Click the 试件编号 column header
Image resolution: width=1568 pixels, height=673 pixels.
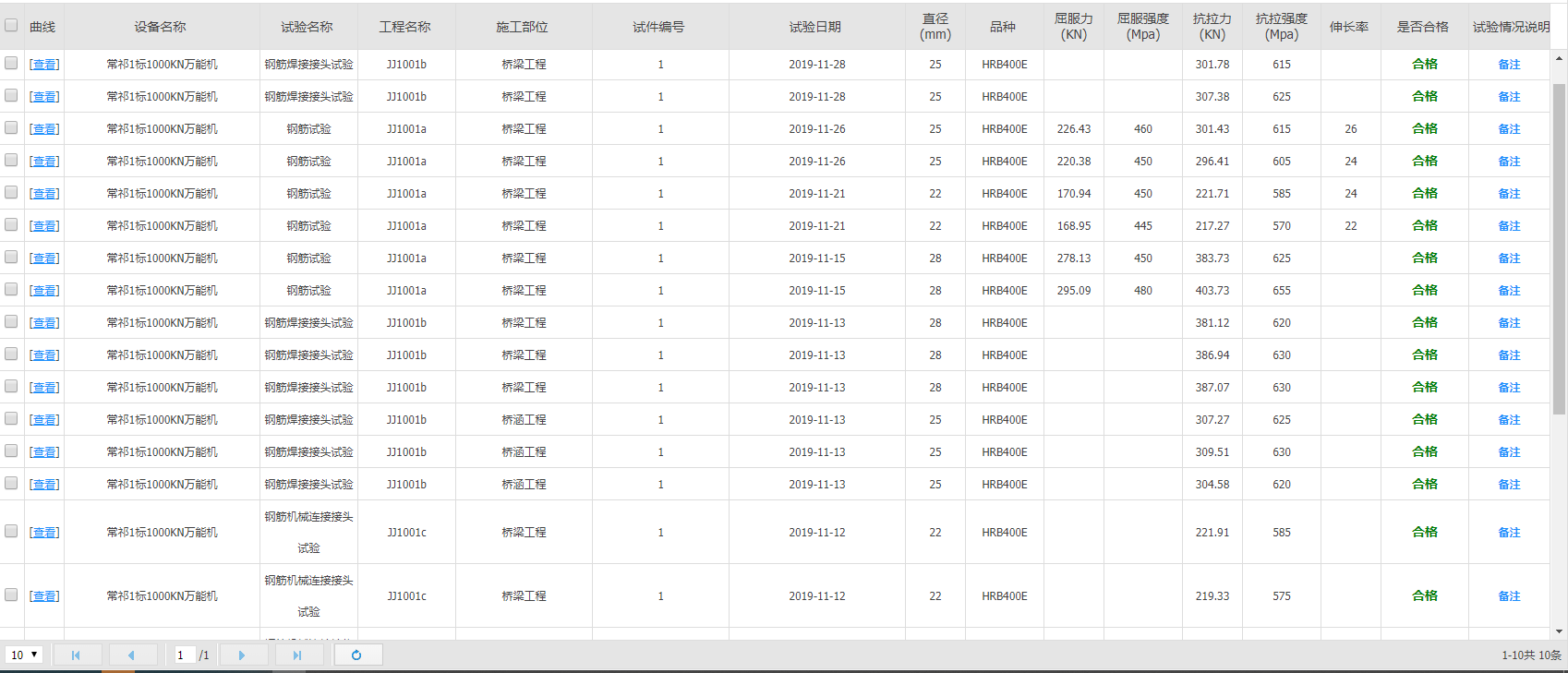coord(659,27)
